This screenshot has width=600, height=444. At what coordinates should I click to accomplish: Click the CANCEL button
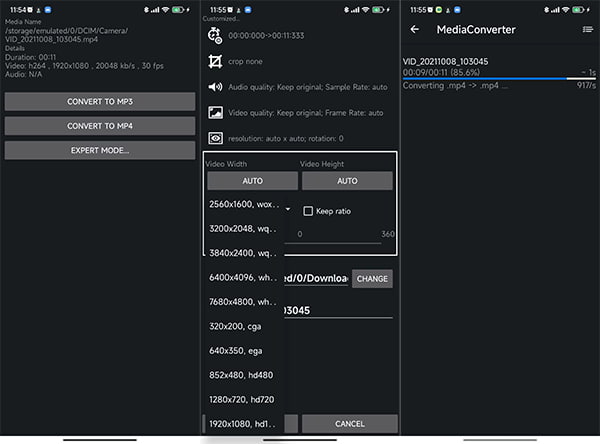tap(350, 424)
